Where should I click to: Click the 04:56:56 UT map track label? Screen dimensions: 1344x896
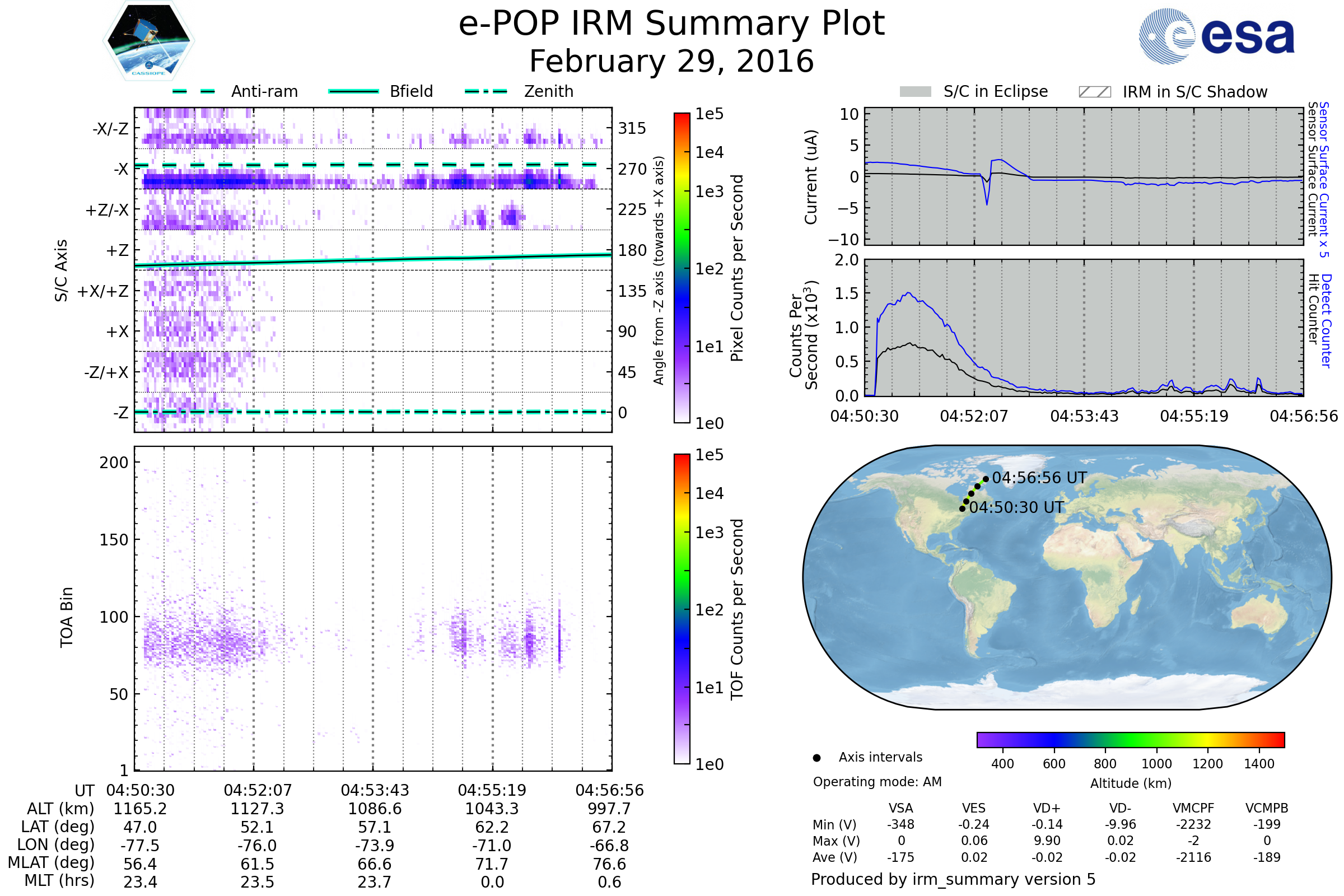click(x=1039, y=478)
